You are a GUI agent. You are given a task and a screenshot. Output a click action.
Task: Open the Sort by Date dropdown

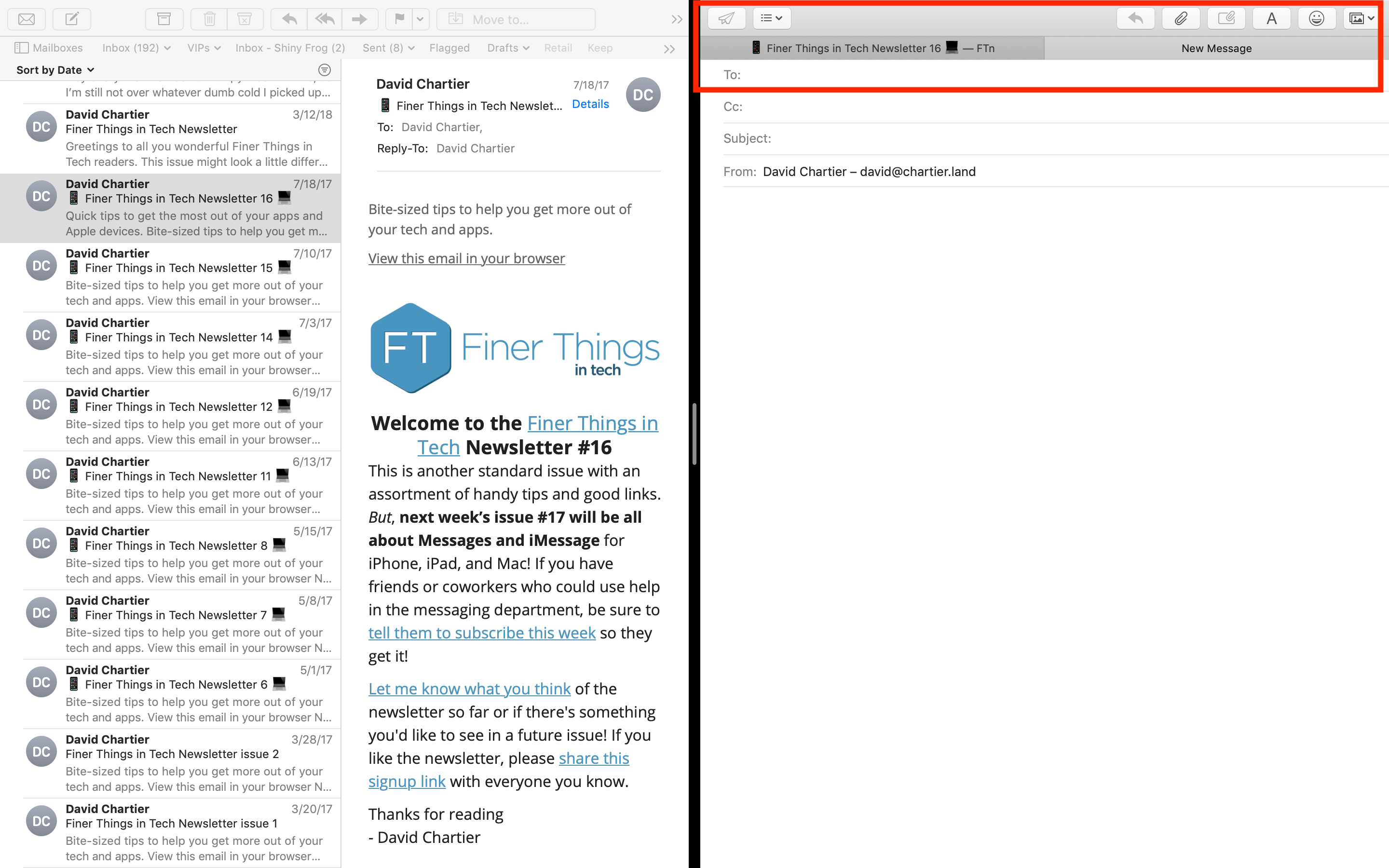55,70
